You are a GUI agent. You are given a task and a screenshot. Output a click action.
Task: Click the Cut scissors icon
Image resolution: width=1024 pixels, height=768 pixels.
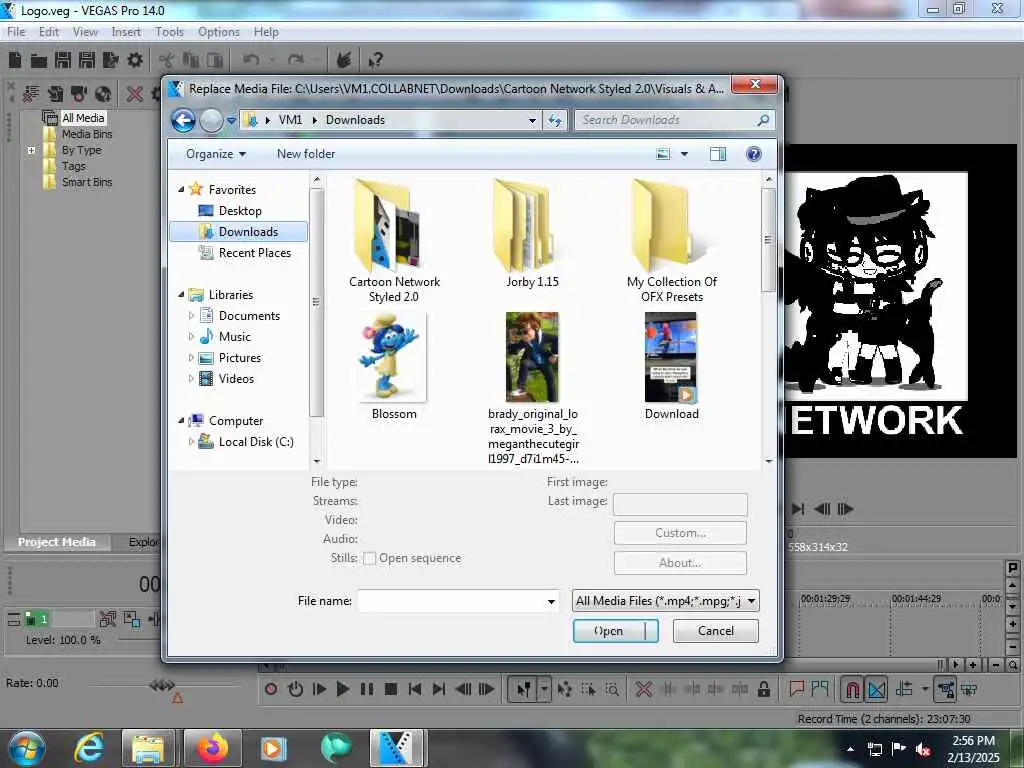(x=167, y=61)
